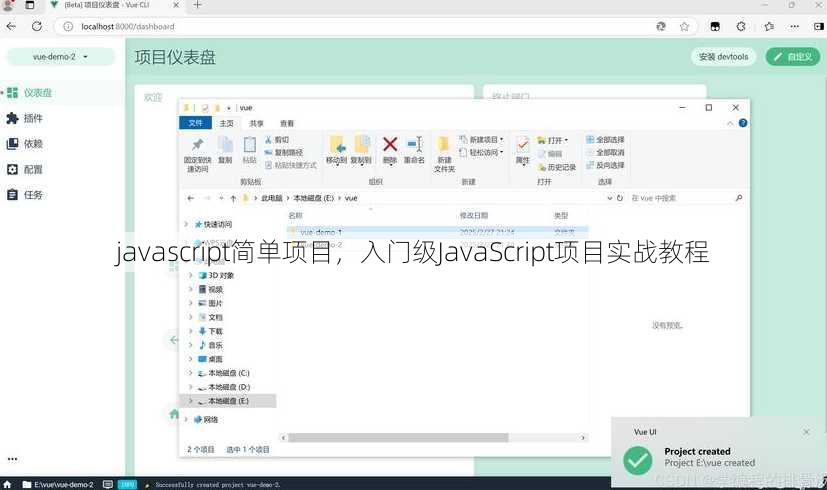Click the Paste (粘贴) ribbon icon

249,150
